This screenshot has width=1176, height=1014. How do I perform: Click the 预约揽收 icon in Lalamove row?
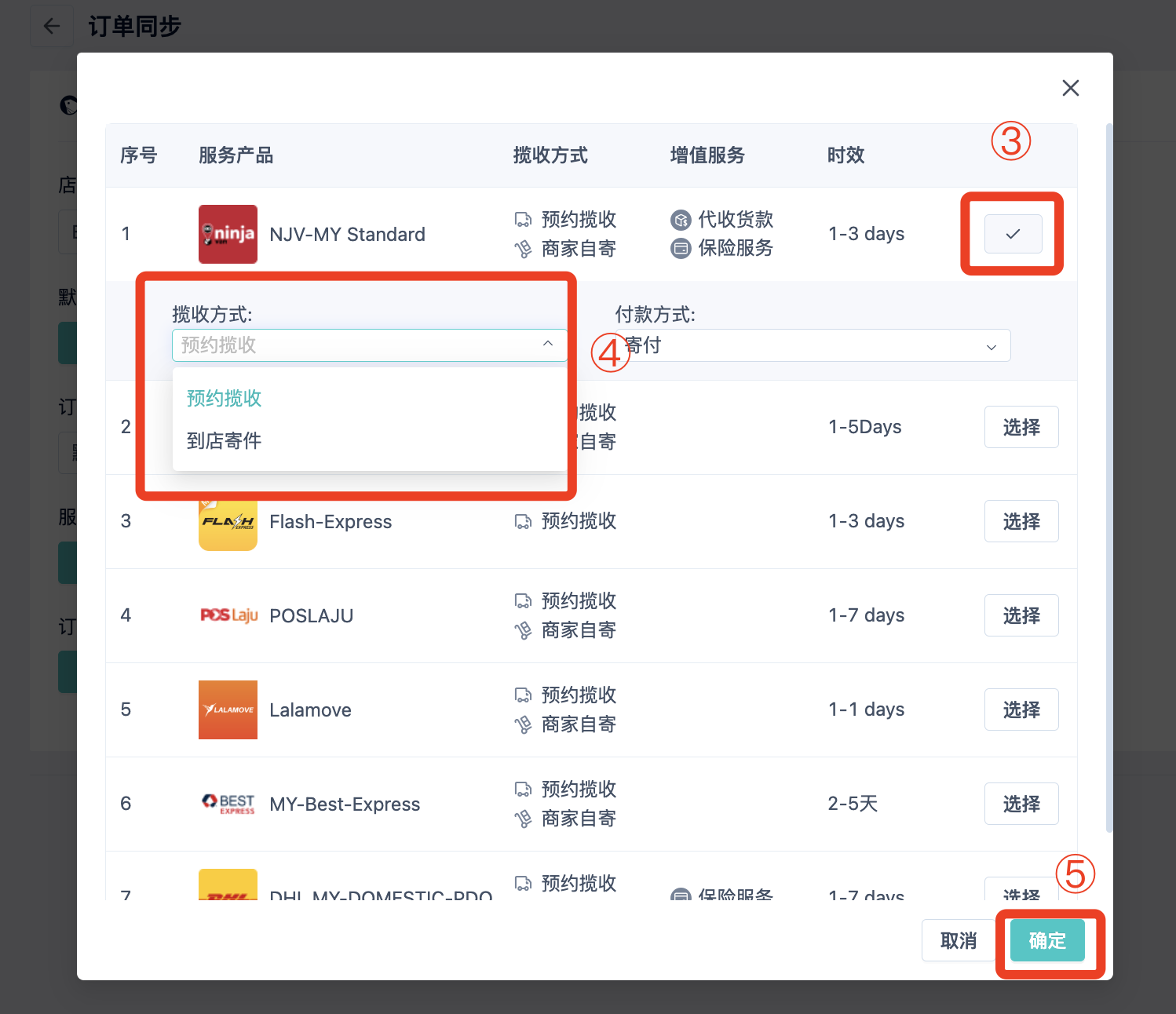[523, 695]
